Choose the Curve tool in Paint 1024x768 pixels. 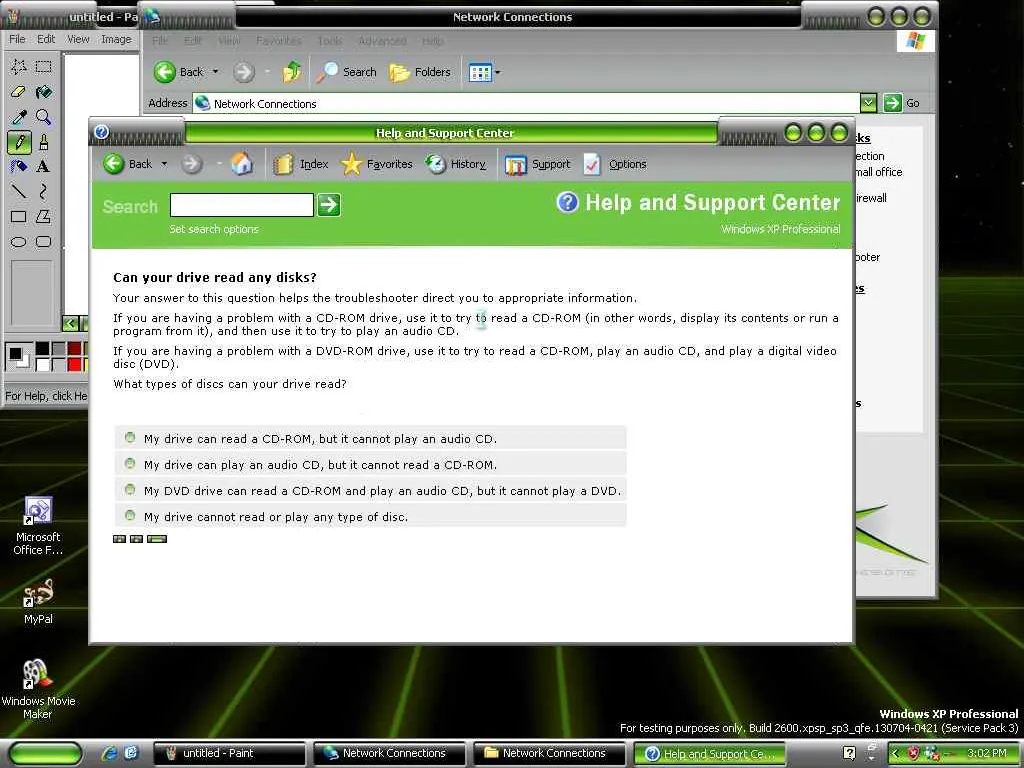(44, 191)
